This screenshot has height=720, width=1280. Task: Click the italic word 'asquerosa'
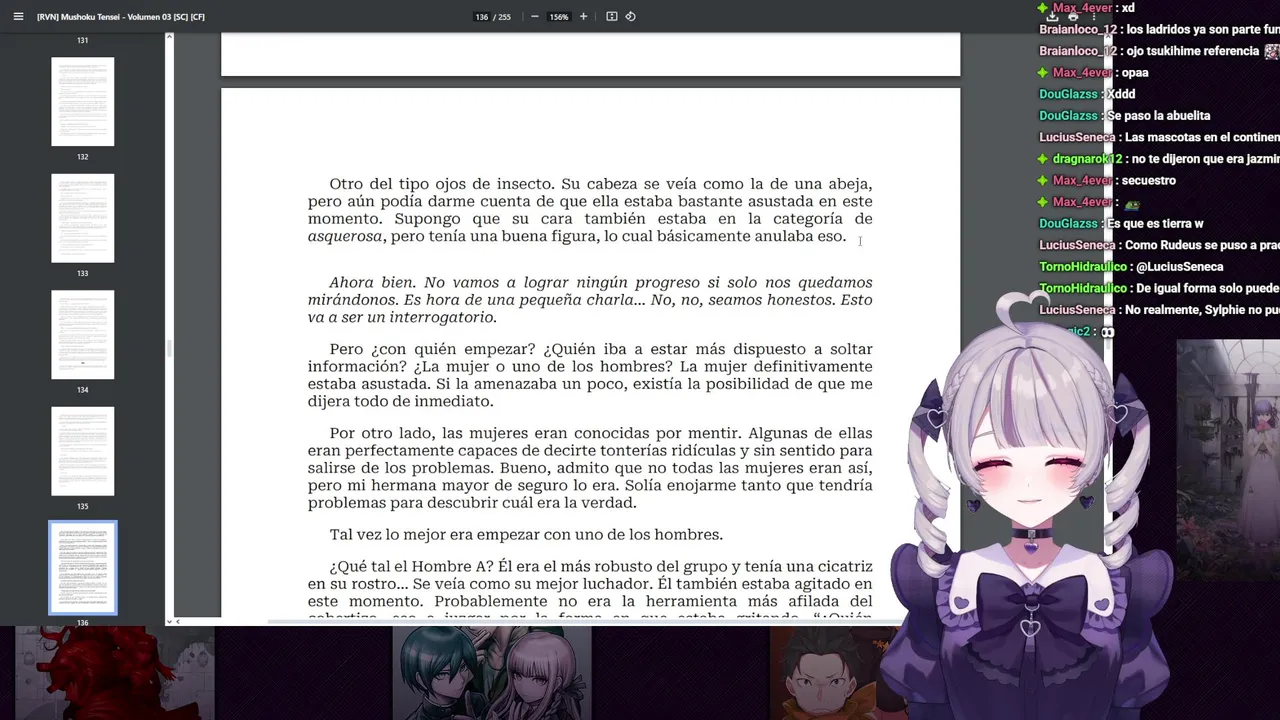click(345, 237)
